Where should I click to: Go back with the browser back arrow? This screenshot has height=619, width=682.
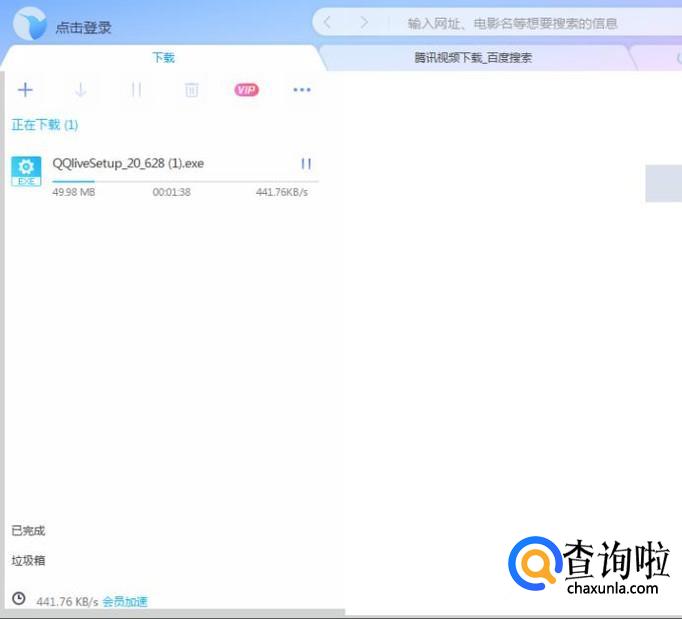point(328,22)
